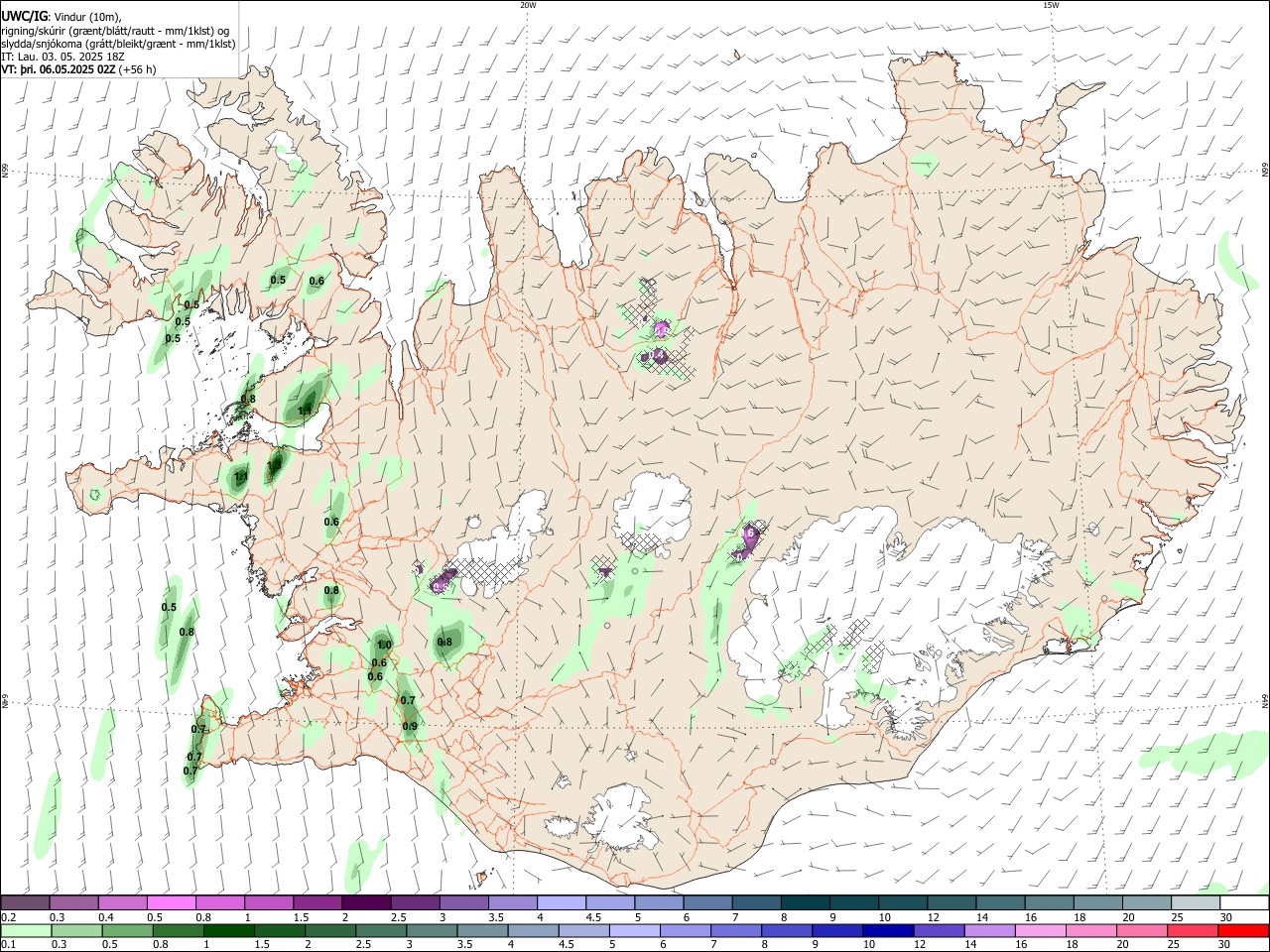Click the "N69" latitude label at right edge
Screen dimensions: 1270x952
click(1264, 169)
